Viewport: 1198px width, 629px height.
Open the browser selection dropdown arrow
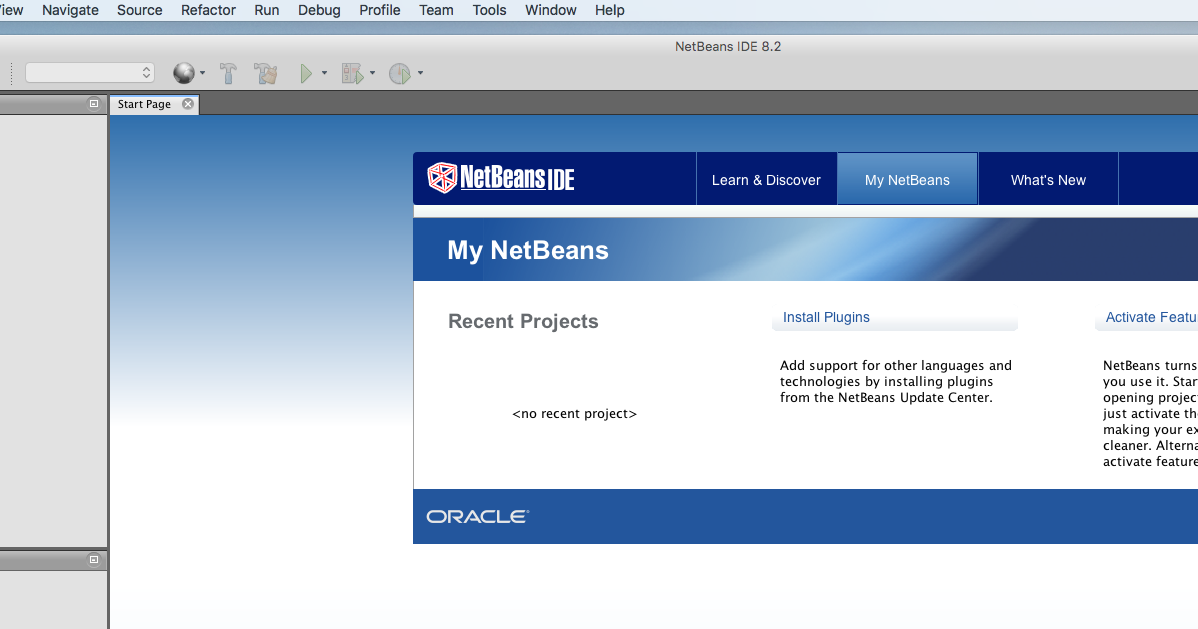202,73
